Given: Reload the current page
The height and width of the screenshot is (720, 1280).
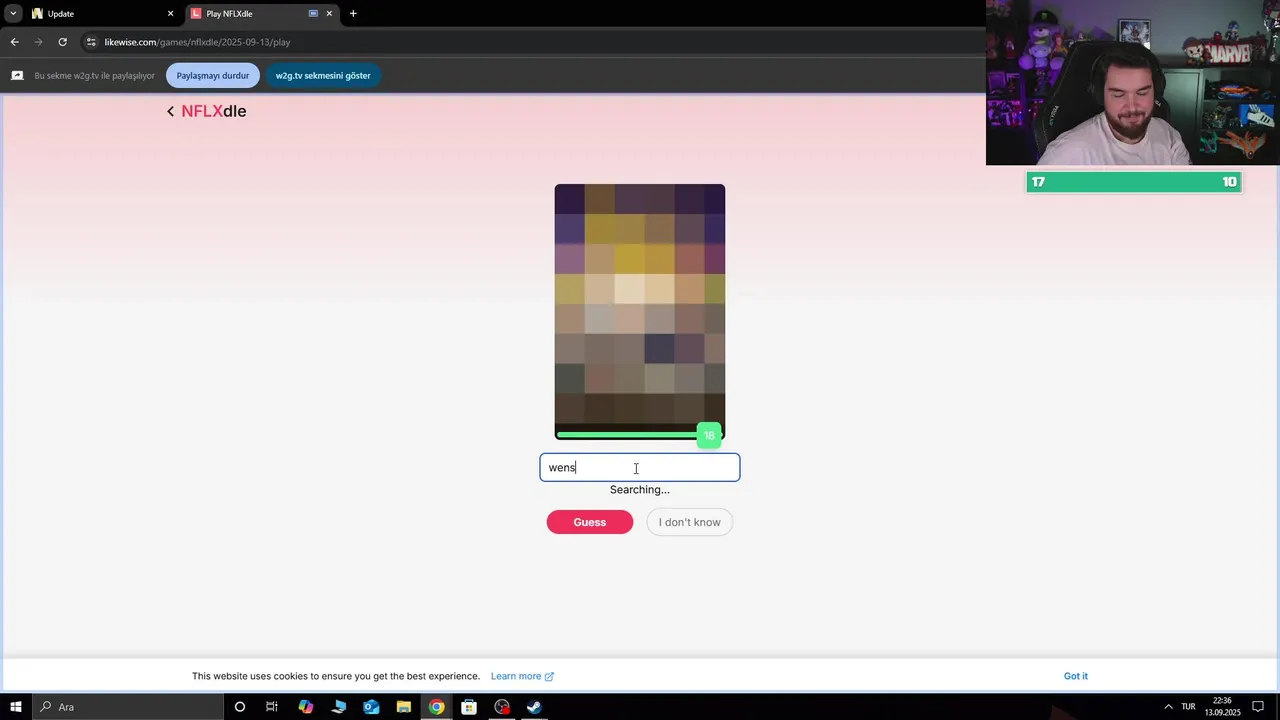Looking at the screenshot, I should (62, 42).
